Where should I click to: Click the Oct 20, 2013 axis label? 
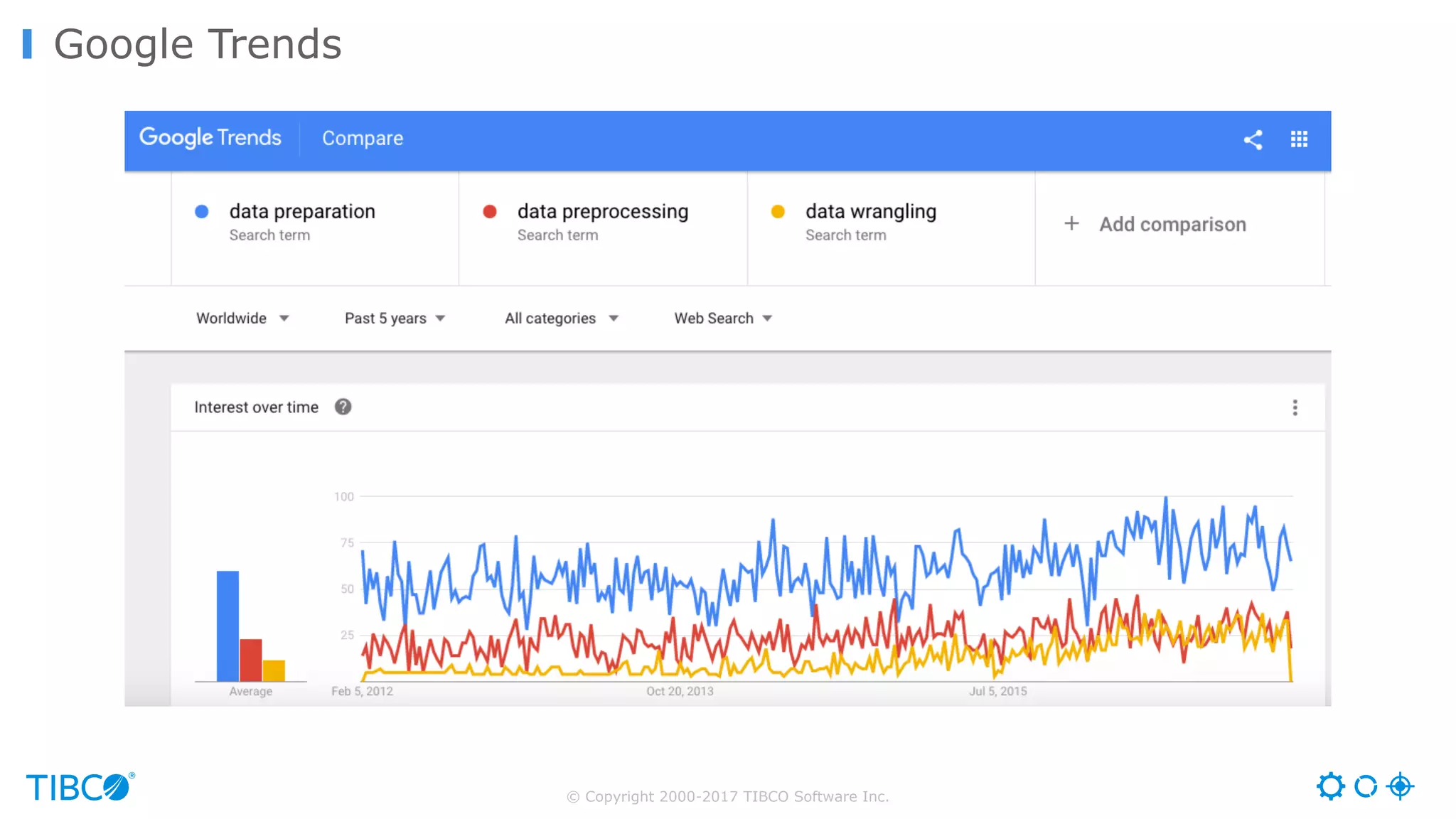click(x=680, y=691)
